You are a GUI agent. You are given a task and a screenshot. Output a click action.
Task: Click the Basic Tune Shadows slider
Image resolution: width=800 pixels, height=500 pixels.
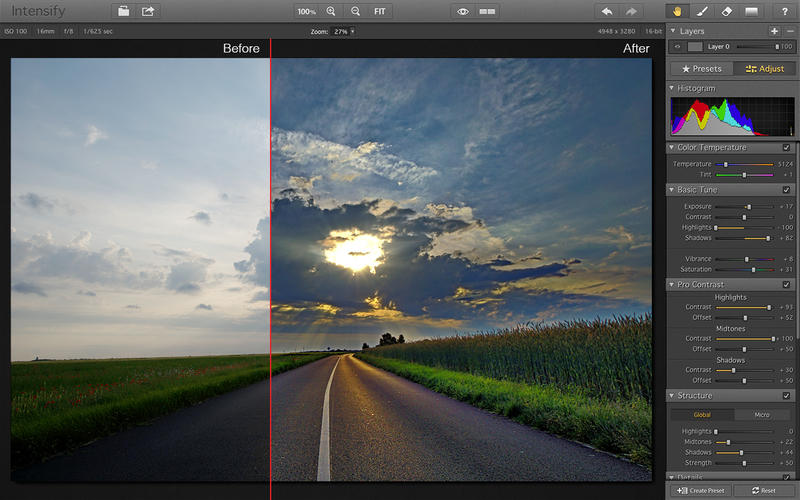(744, 238)
